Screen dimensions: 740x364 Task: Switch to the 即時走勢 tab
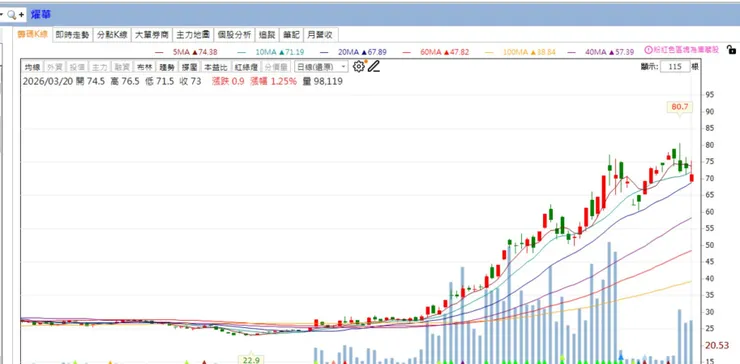coord(72,35)
